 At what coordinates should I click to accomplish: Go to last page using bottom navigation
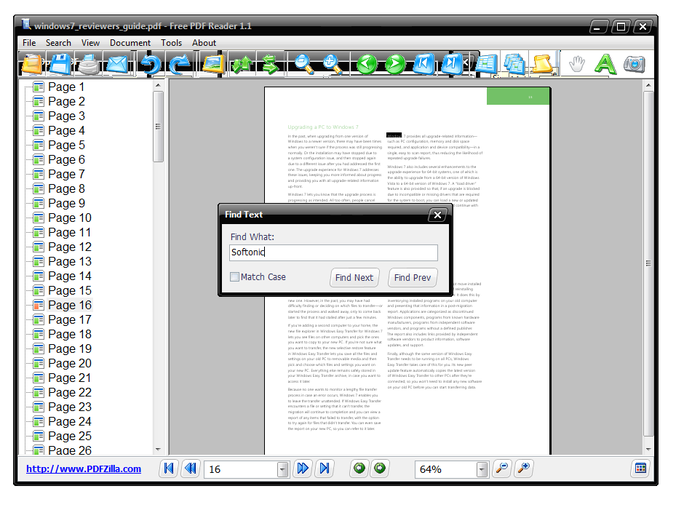click(324, 469)
